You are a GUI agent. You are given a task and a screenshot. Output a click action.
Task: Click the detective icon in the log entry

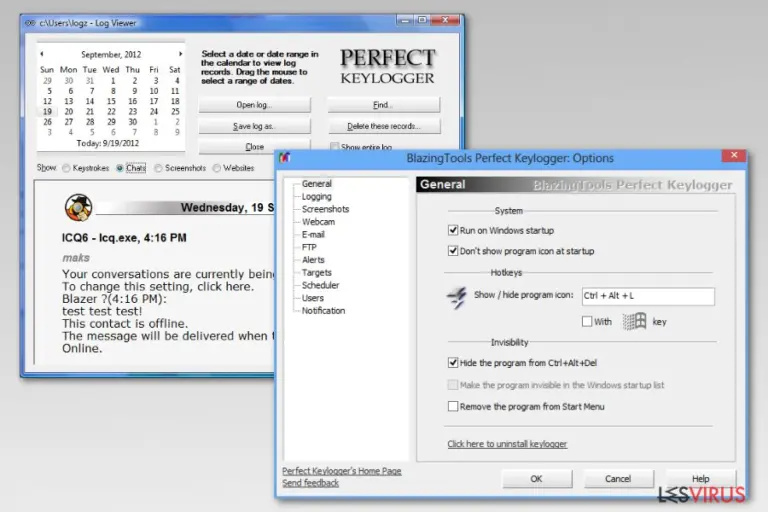coord(78,207)
